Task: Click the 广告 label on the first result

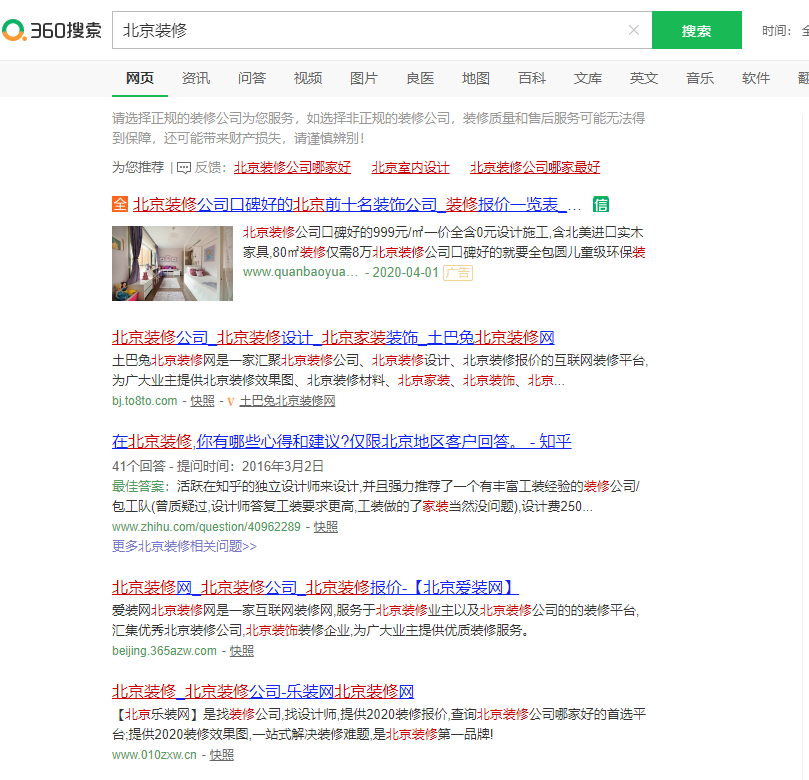Action: tap(457, 272)
